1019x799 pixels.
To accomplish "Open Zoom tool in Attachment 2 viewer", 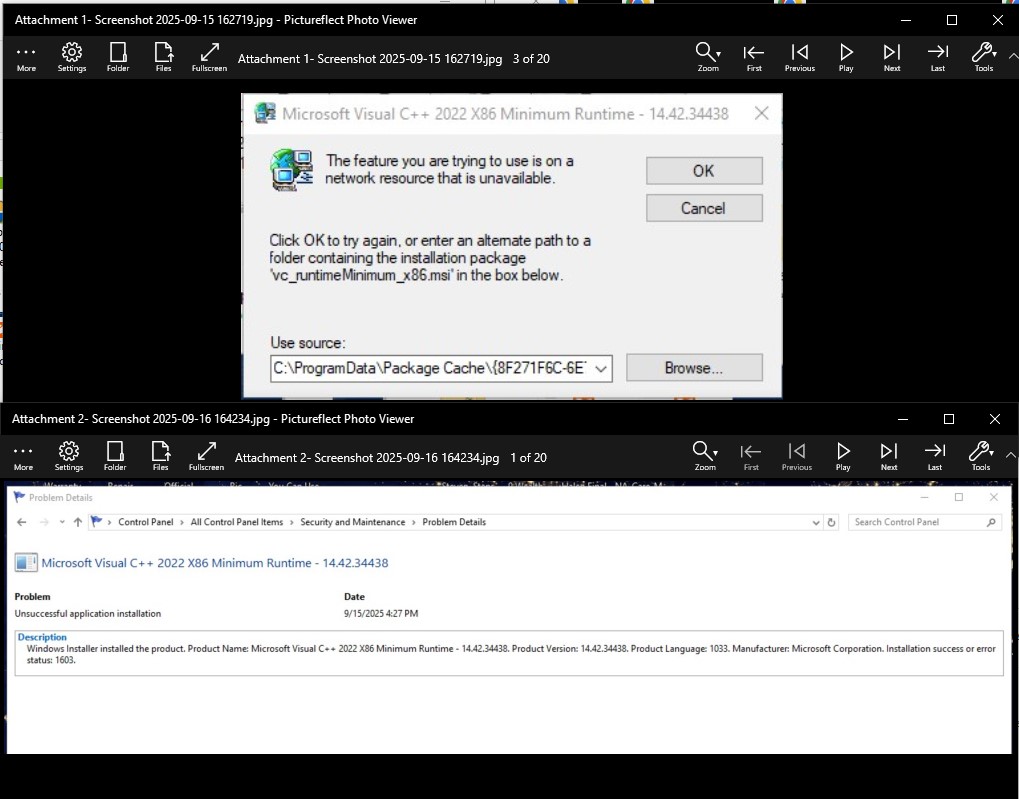I will click(x=705, y=457).
